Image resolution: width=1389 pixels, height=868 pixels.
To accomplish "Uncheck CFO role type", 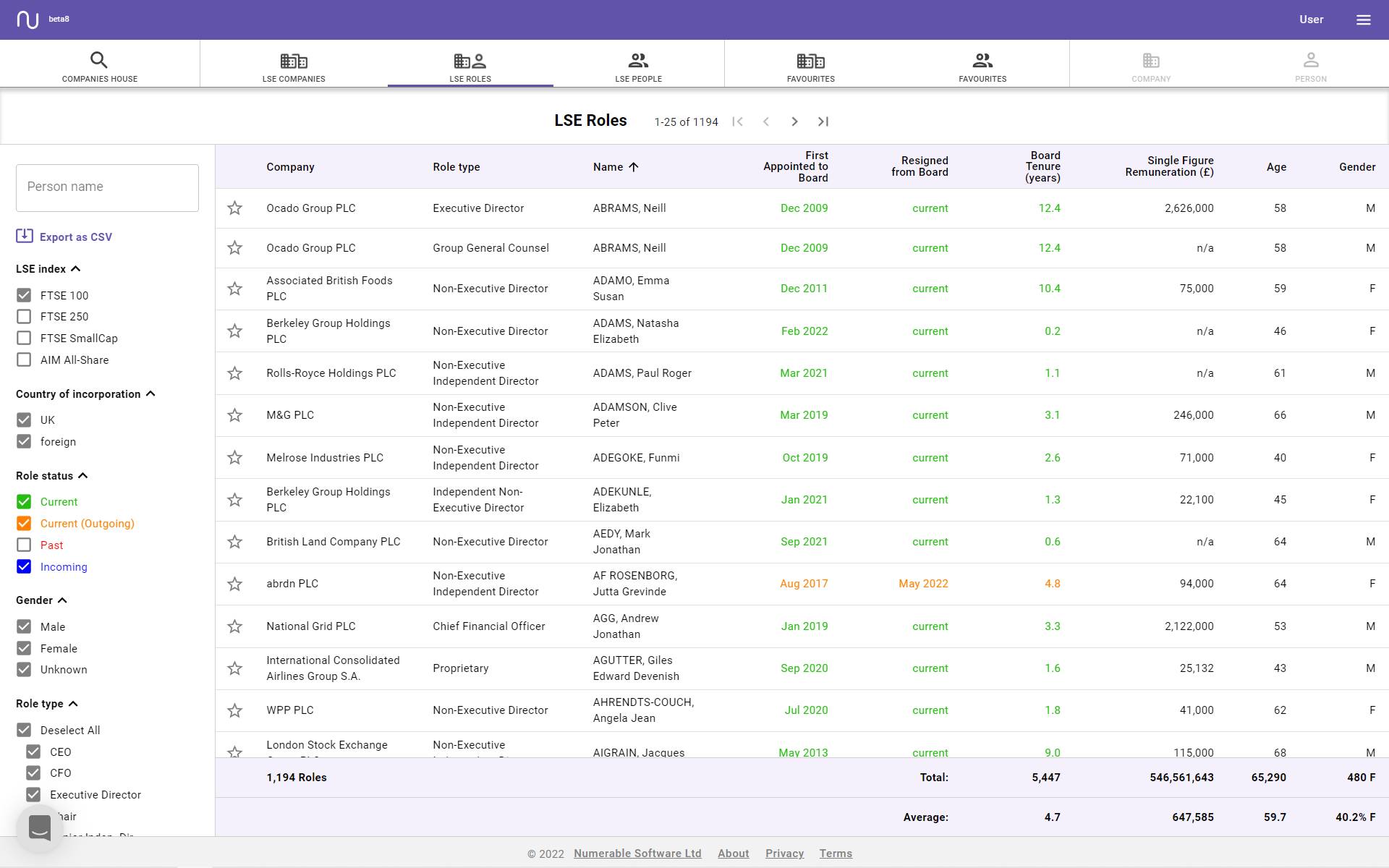I will pyautogui.click(x=33, y=773).
